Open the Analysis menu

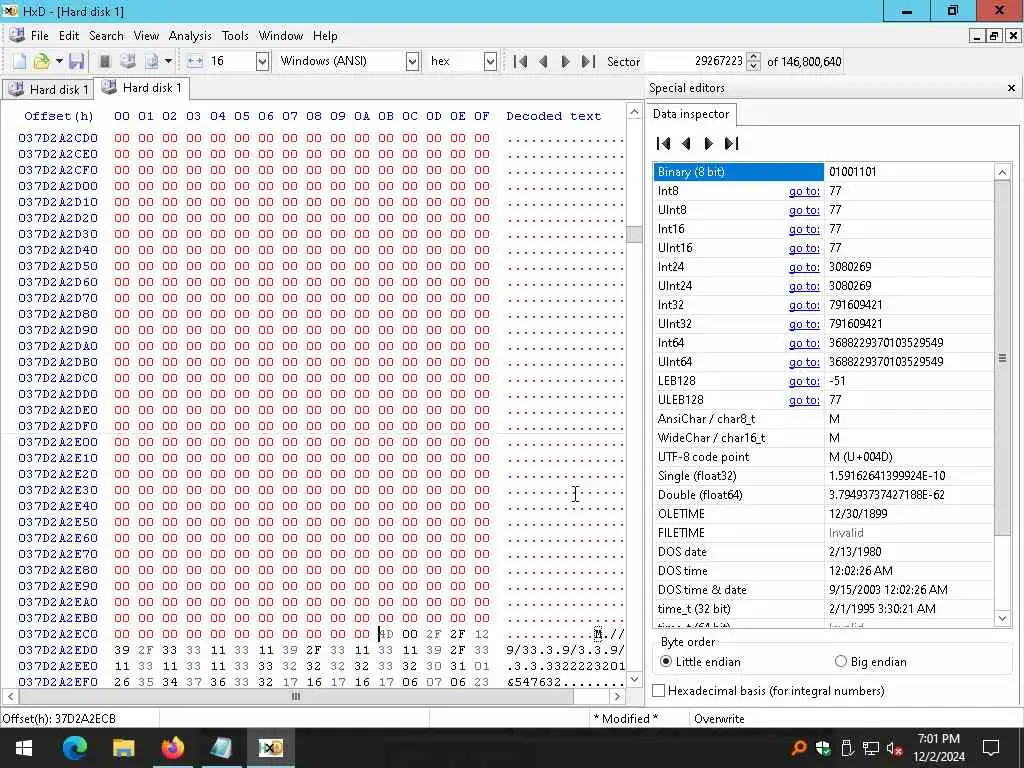190,36
